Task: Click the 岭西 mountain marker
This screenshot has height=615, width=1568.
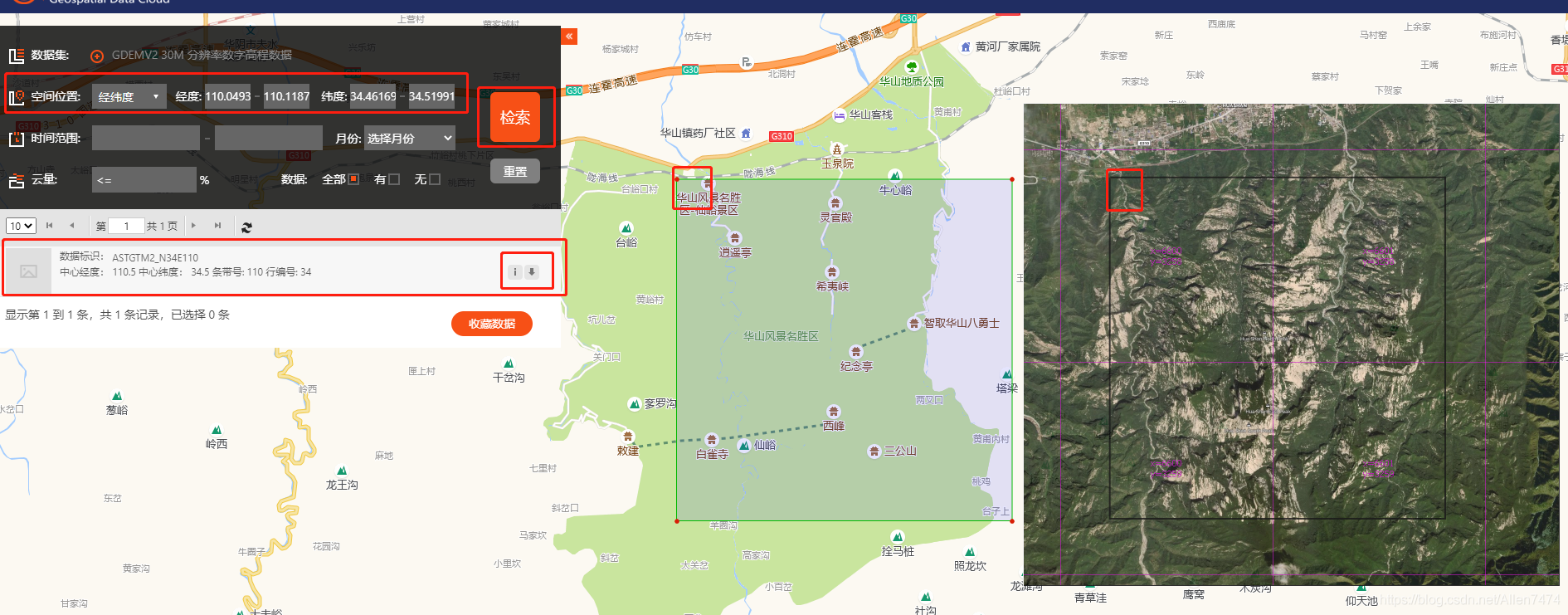Action: pos(217,430)
